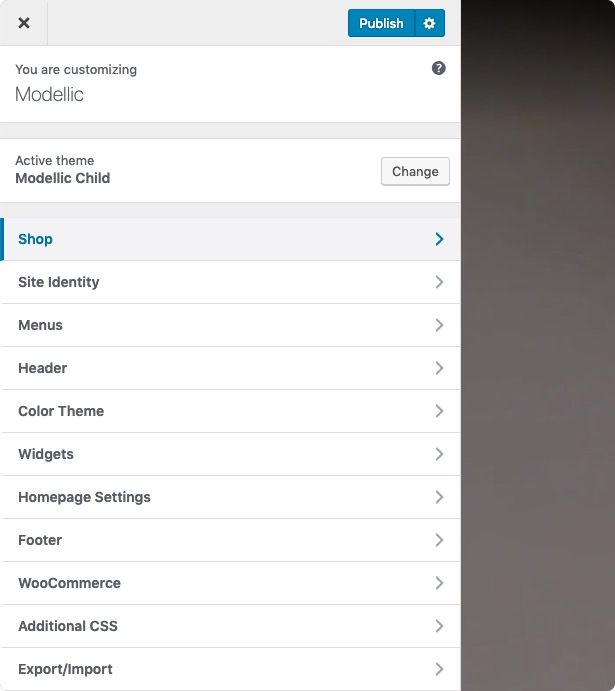
Task: Expand Menus using its chevron arrow
Action: tap(439, 325)
